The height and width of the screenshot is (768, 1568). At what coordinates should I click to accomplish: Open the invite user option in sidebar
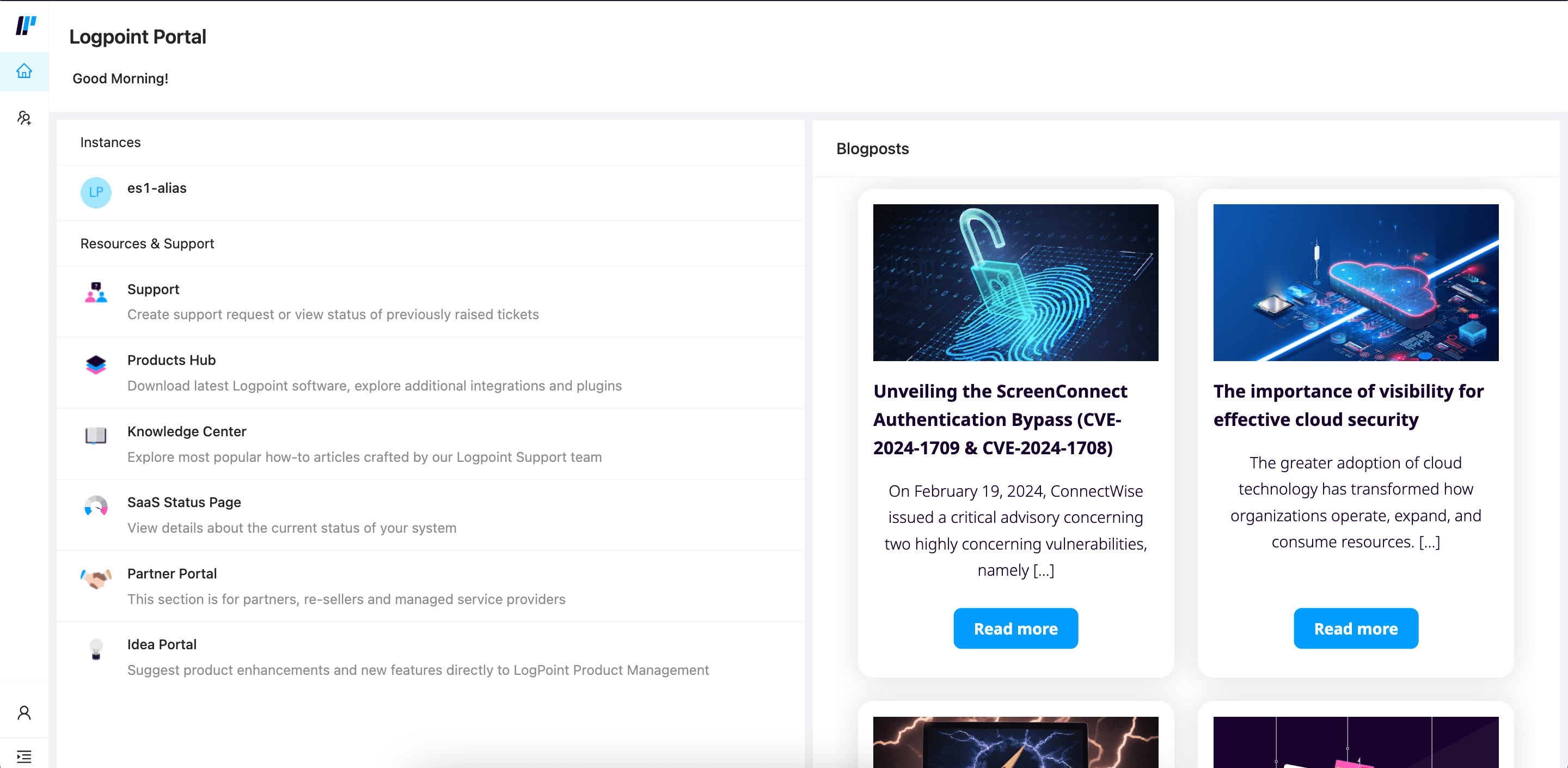(x=24, y=118)
